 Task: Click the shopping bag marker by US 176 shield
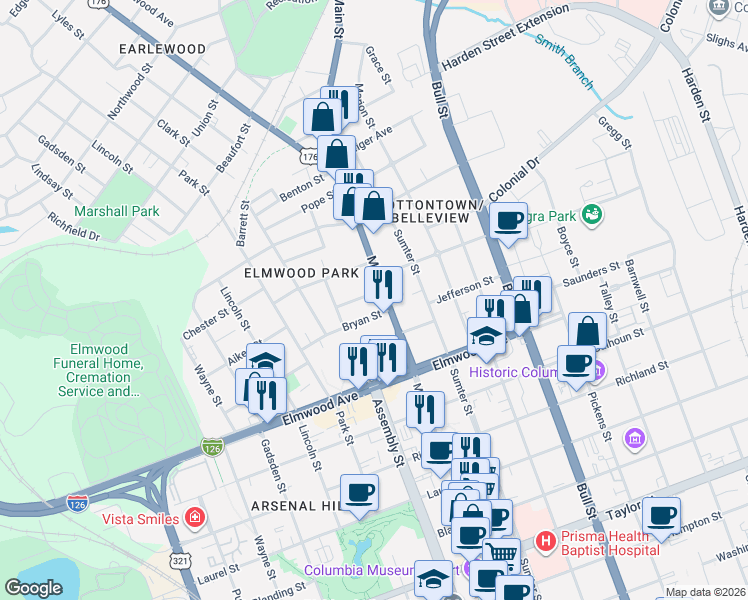point(336,154)
